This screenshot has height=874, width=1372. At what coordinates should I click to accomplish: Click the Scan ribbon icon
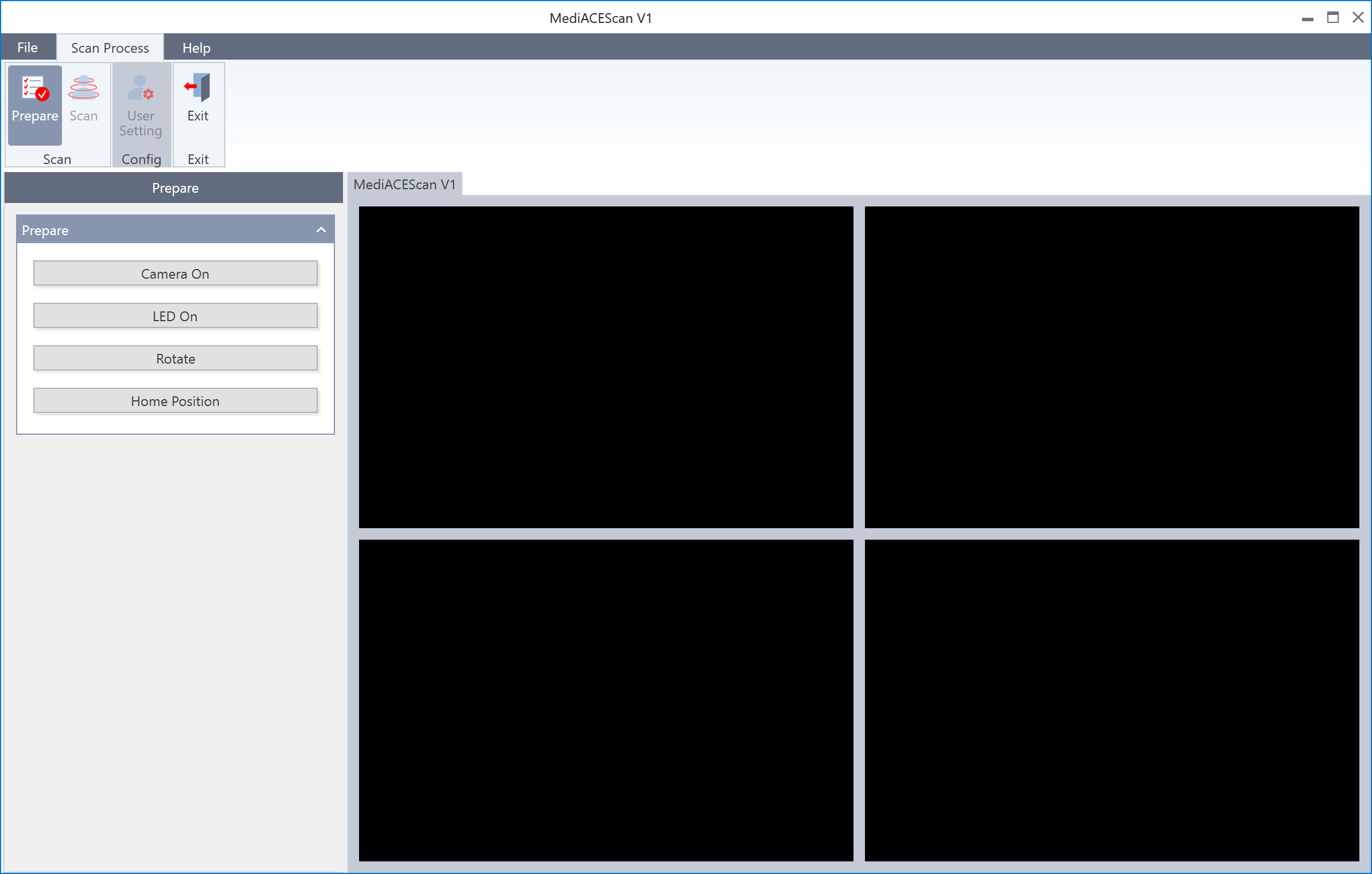click(84, 104)
